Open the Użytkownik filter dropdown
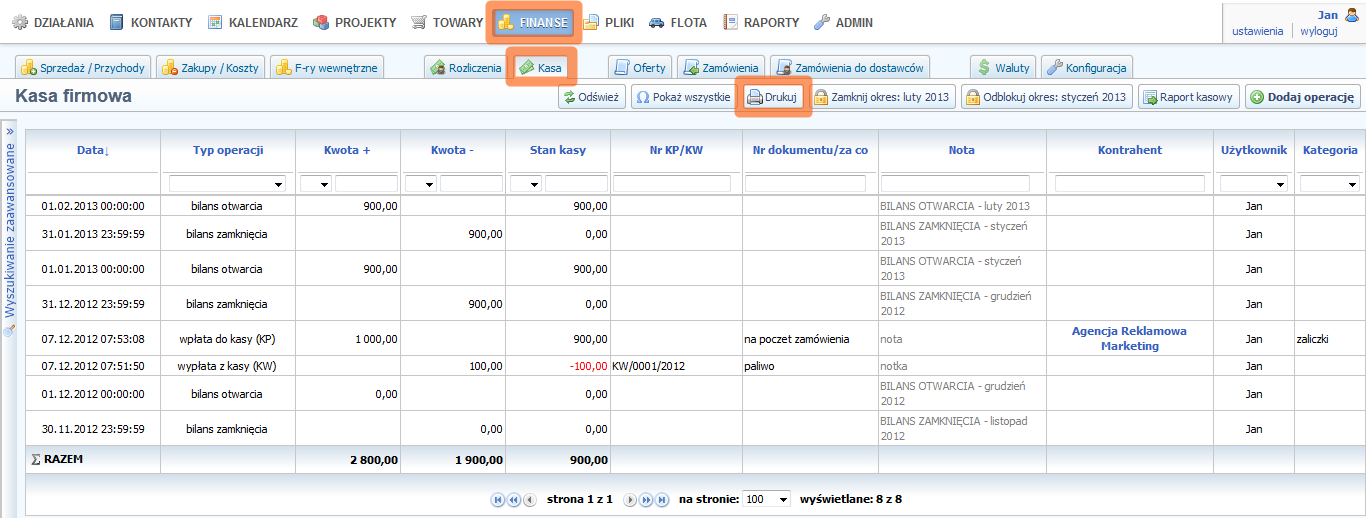This screenshot has width=1366, height=518. tap(1253, 184)
